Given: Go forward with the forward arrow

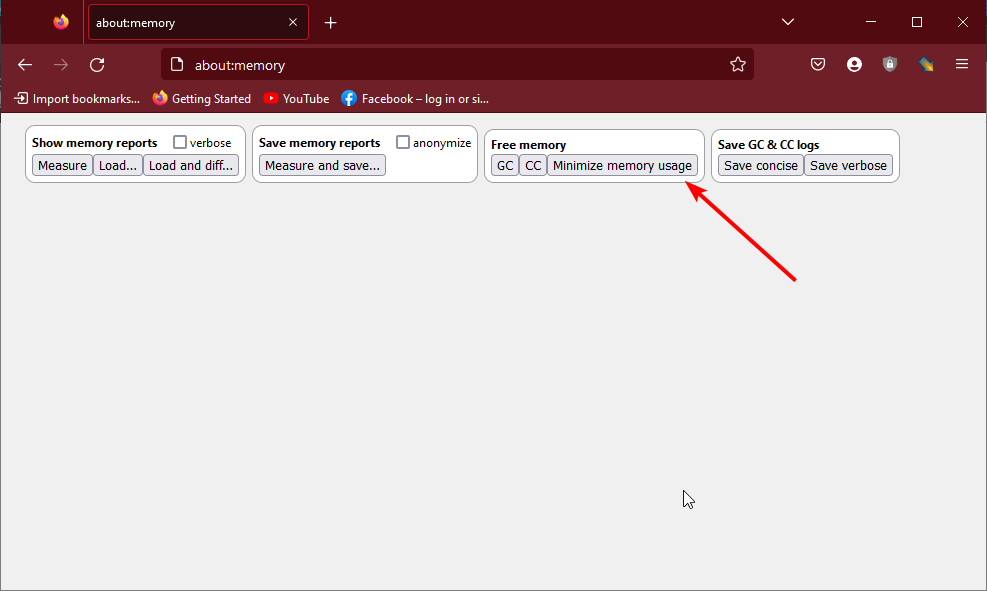Looking at the screenshot, I should [61, 65].
